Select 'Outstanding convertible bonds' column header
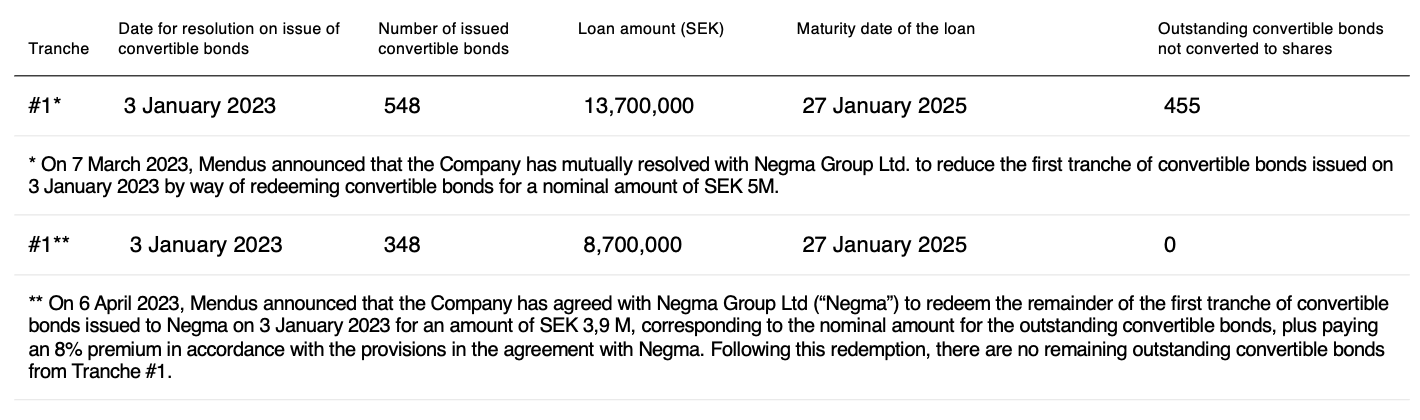Image resolution: width=1420 pixels, height=420 pixels. [x=1270, y=38]
